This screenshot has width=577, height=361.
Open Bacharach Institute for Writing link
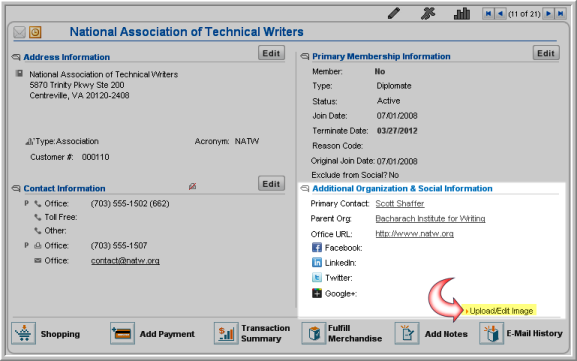pos(430,219)
